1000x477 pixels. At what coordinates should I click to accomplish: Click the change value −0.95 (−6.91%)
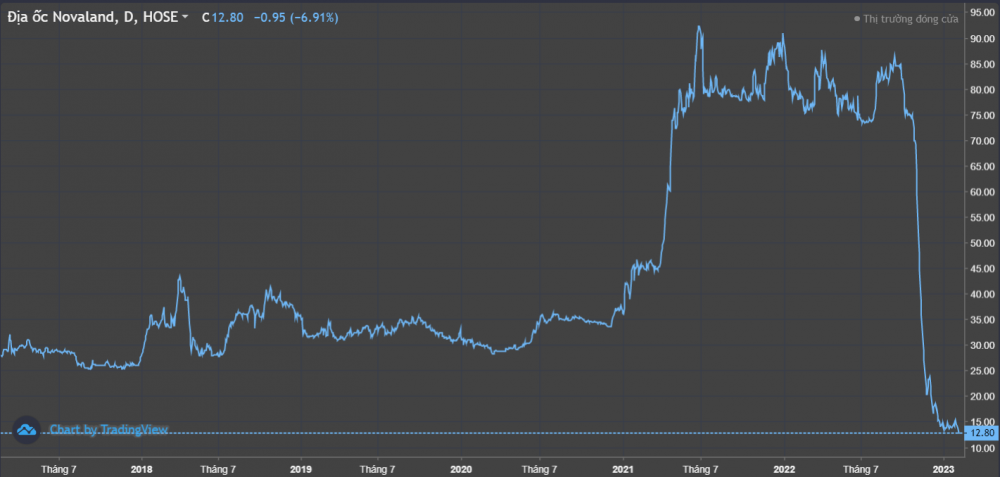click(296, 18)
